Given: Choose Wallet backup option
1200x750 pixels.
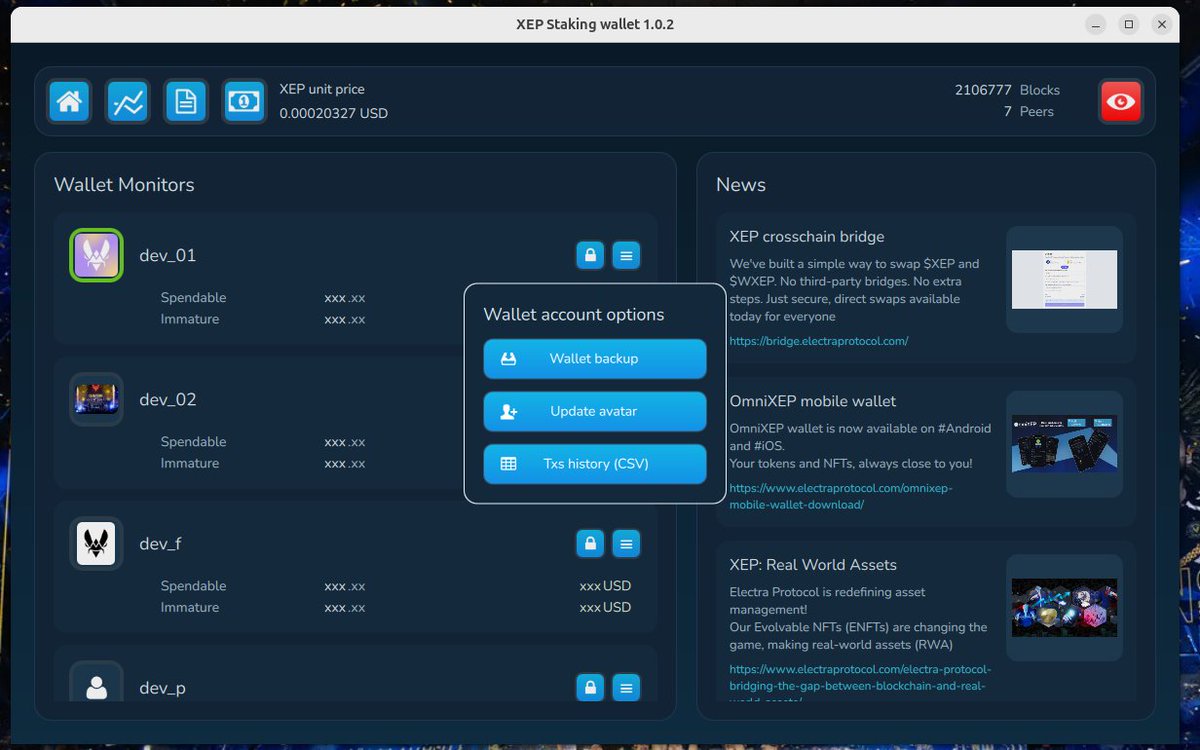Looking at the screenshot, I should coord(595,358).
